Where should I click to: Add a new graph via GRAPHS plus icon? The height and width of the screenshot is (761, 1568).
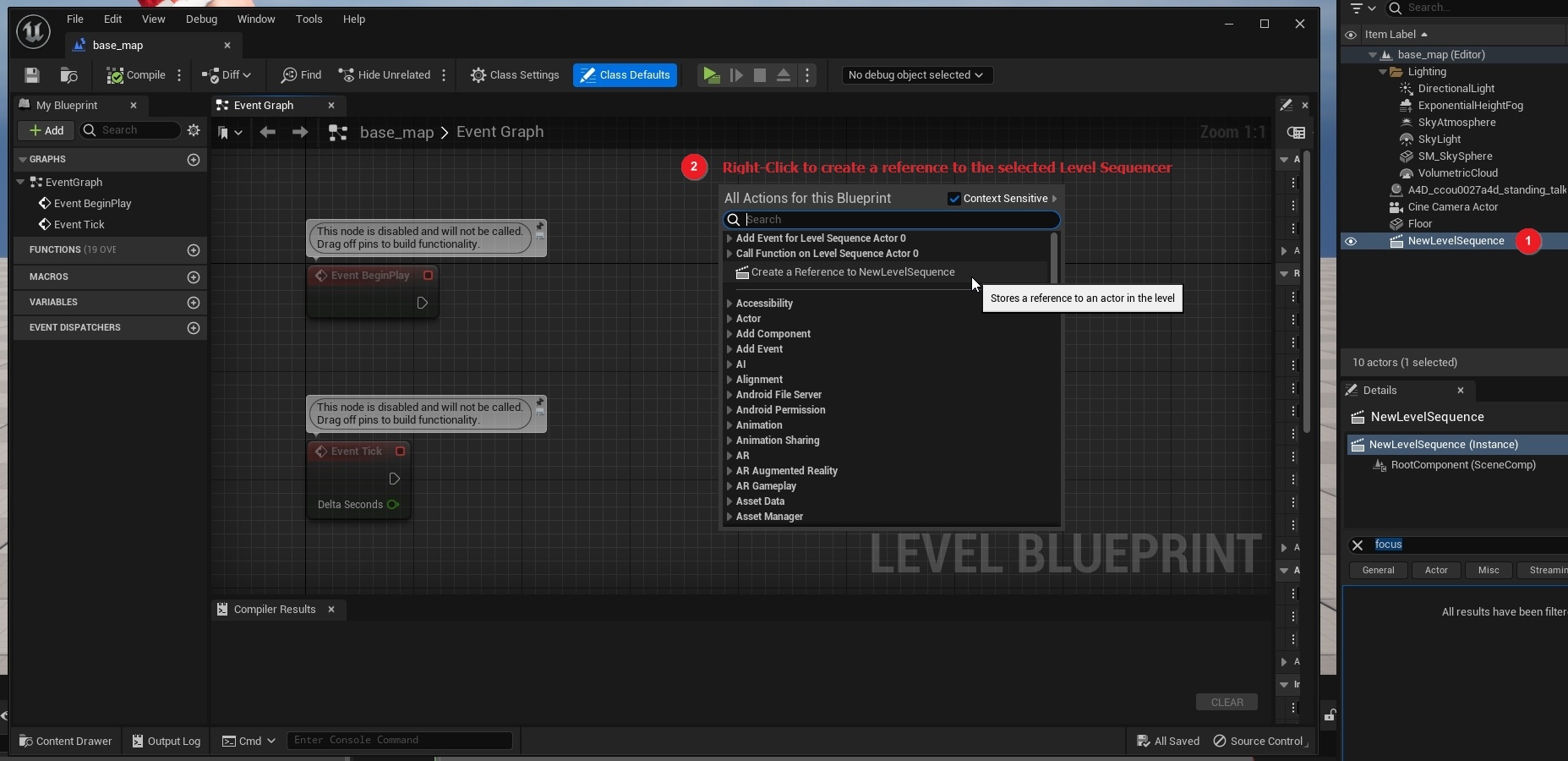pos(194,160)
